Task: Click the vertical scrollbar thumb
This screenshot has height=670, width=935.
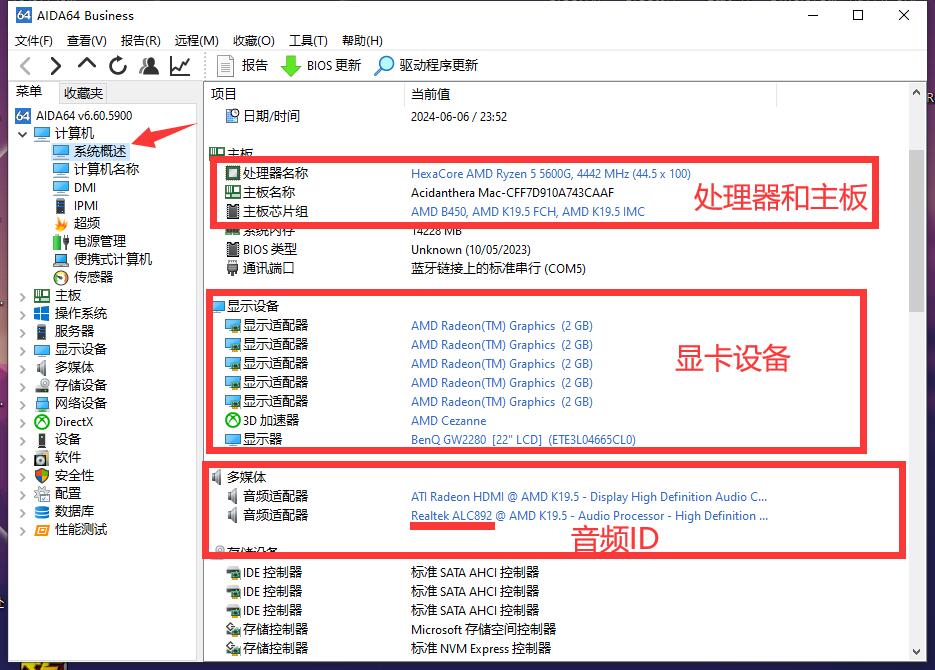Action: (x=916, y=231)
